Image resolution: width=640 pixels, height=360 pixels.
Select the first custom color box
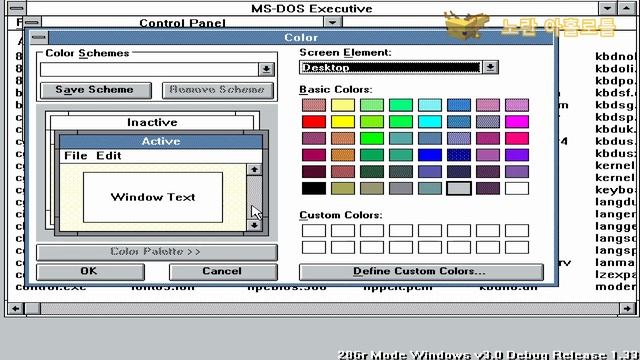313,231
